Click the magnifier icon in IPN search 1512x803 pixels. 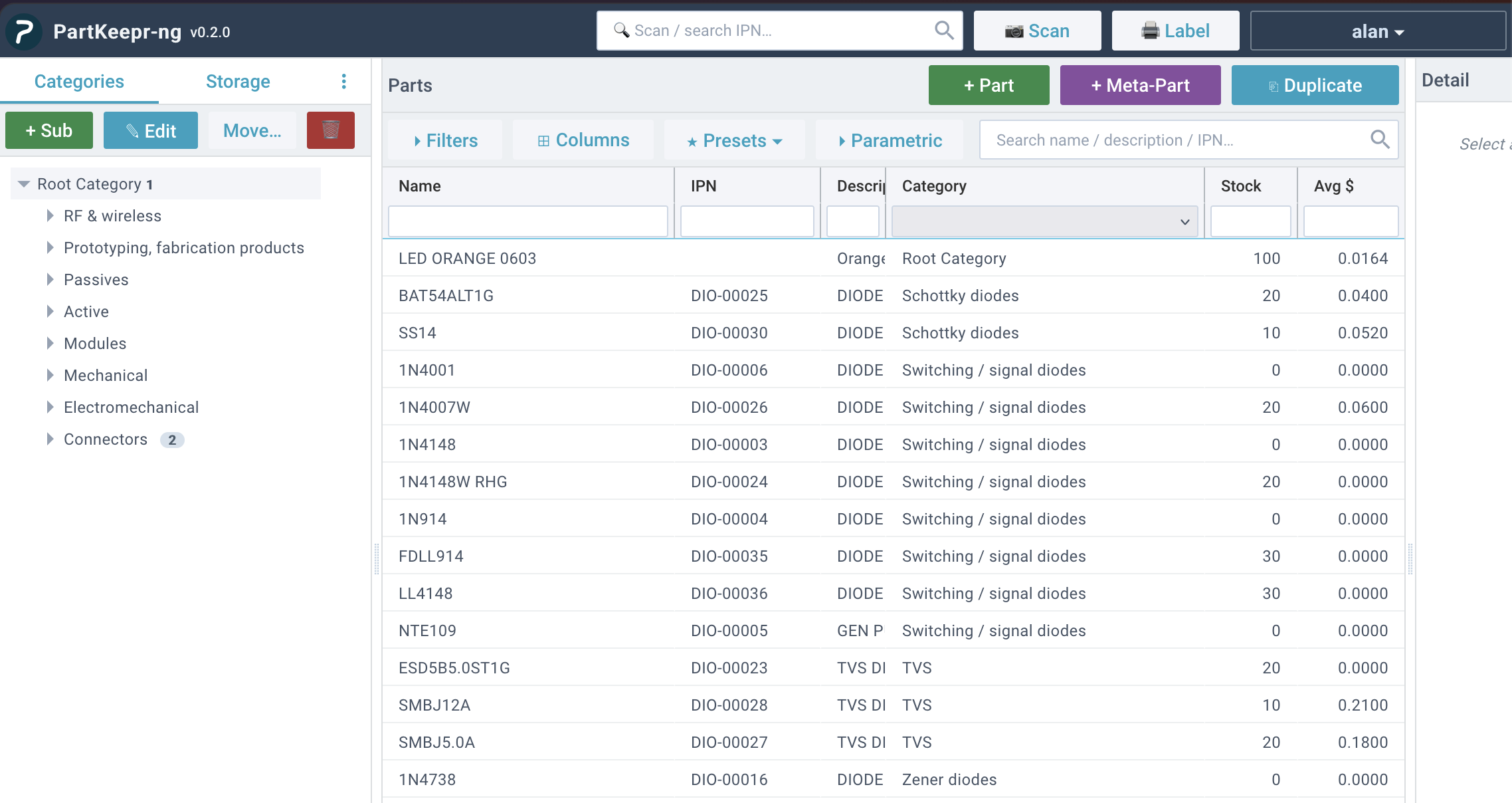tap(944, 30)
